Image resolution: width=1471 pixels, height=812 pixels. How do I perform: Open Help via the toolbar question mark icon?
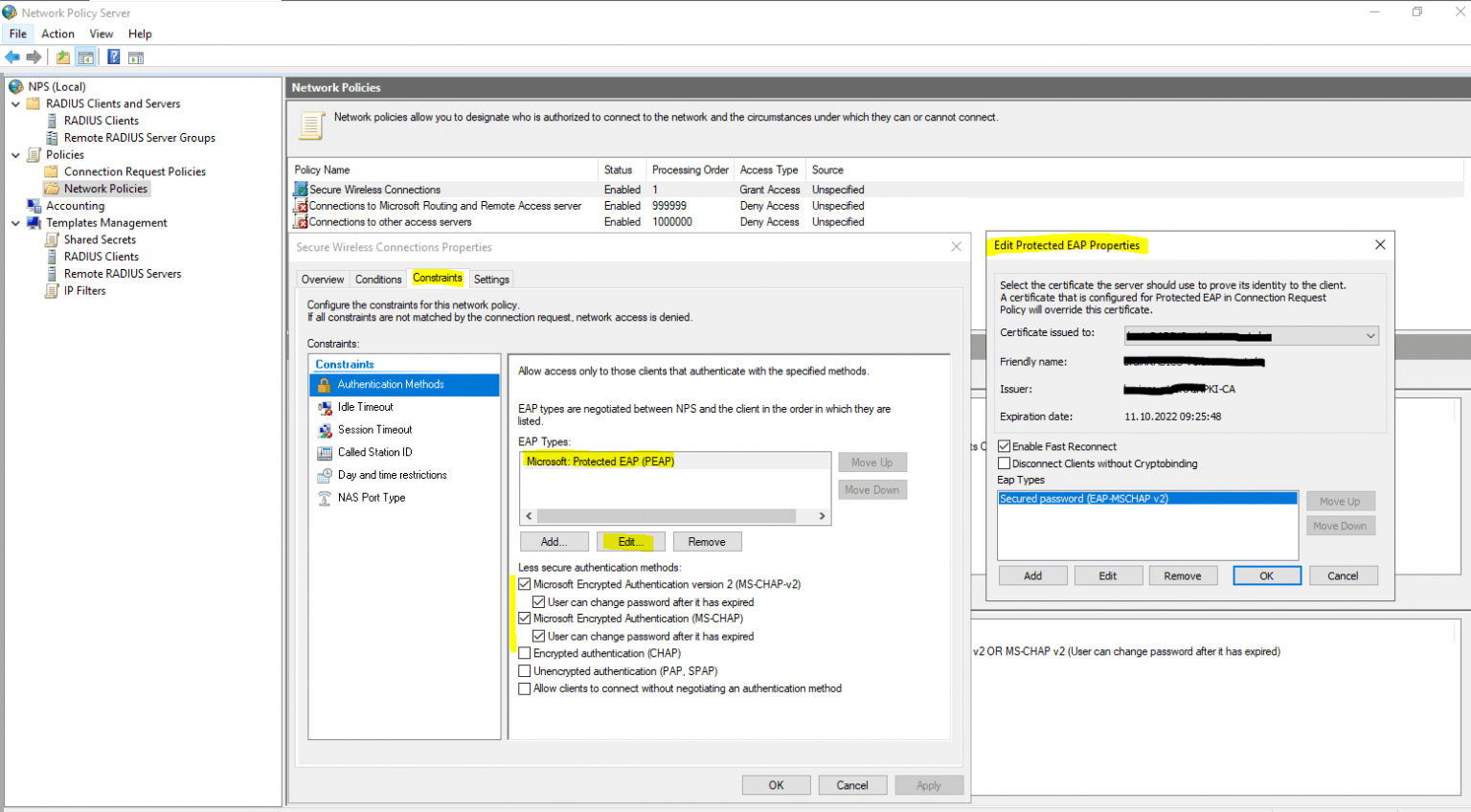[x=113, y=56]
